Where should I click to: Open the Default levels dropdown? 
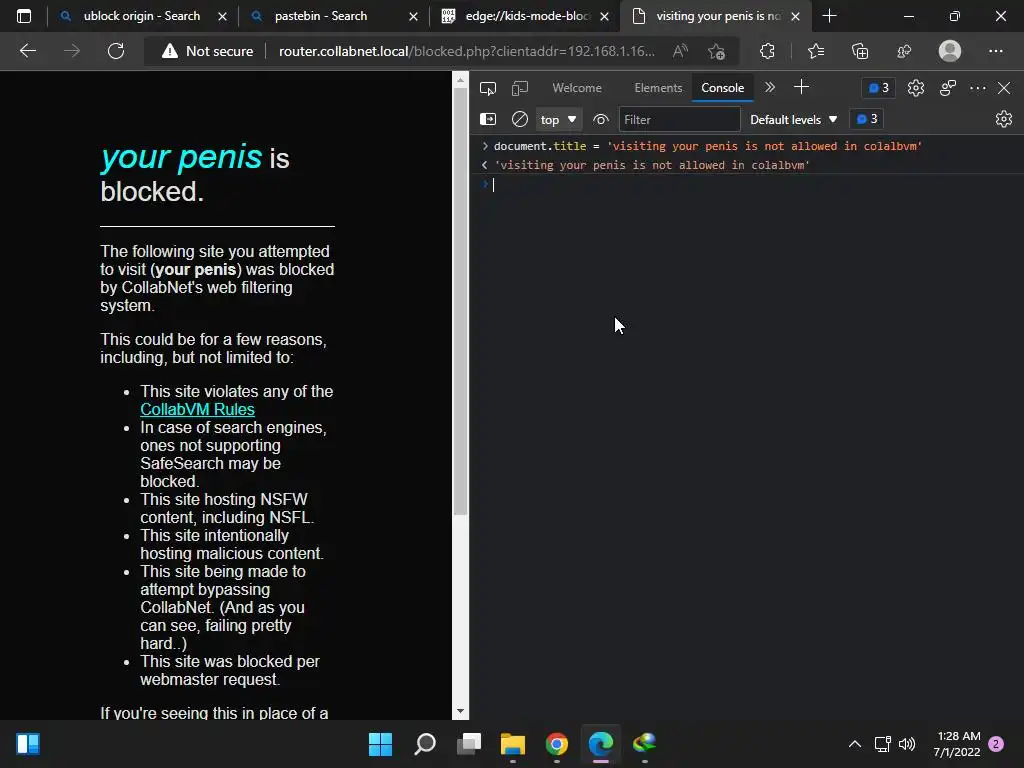793,120
